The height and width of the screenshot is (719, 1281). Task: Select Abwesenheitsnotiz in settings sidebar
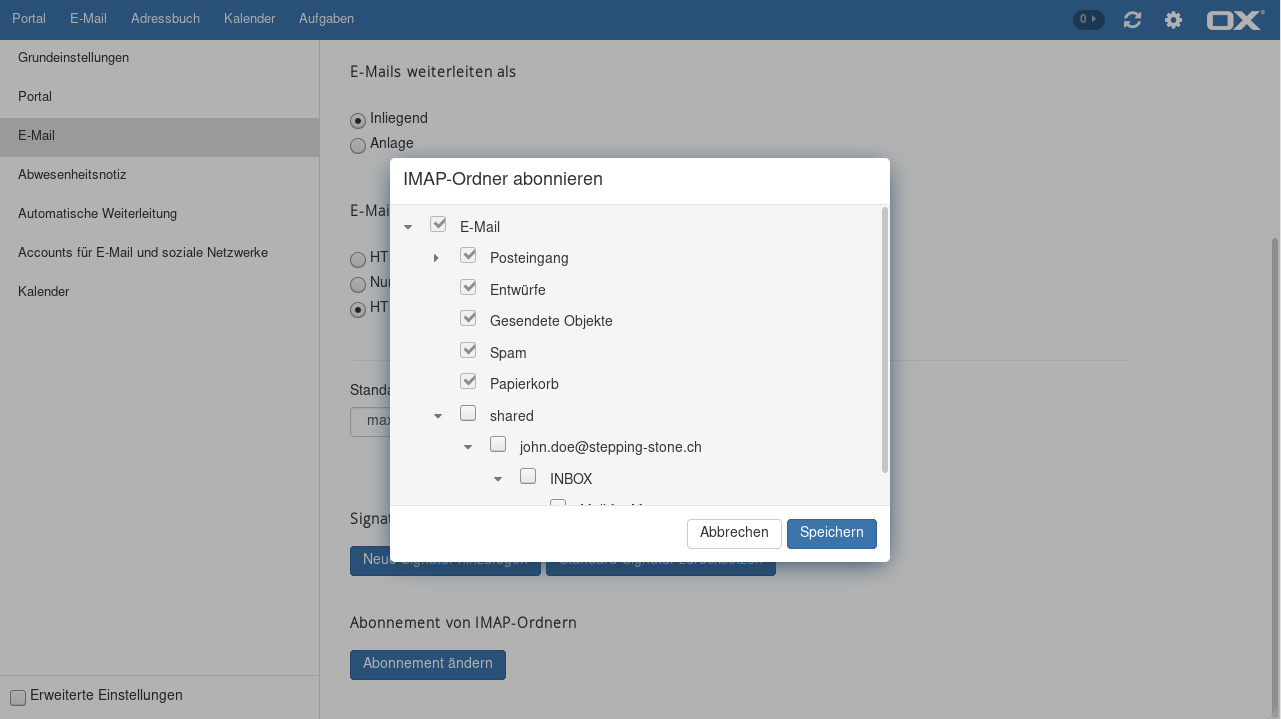[x=72, y=175]
